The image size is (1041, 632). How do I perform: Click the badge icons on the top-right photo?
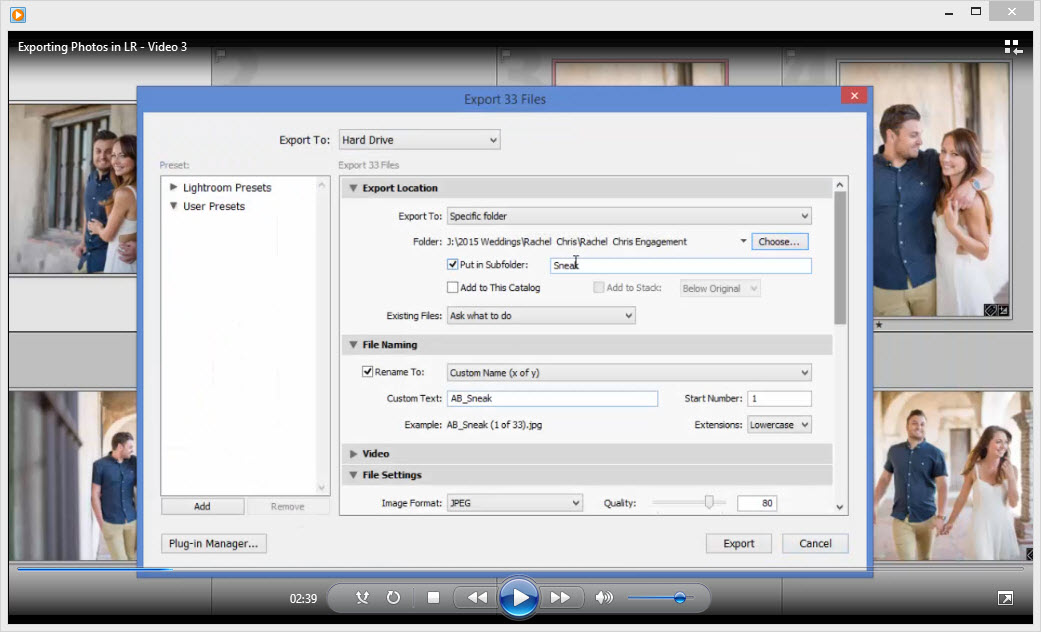996,310
